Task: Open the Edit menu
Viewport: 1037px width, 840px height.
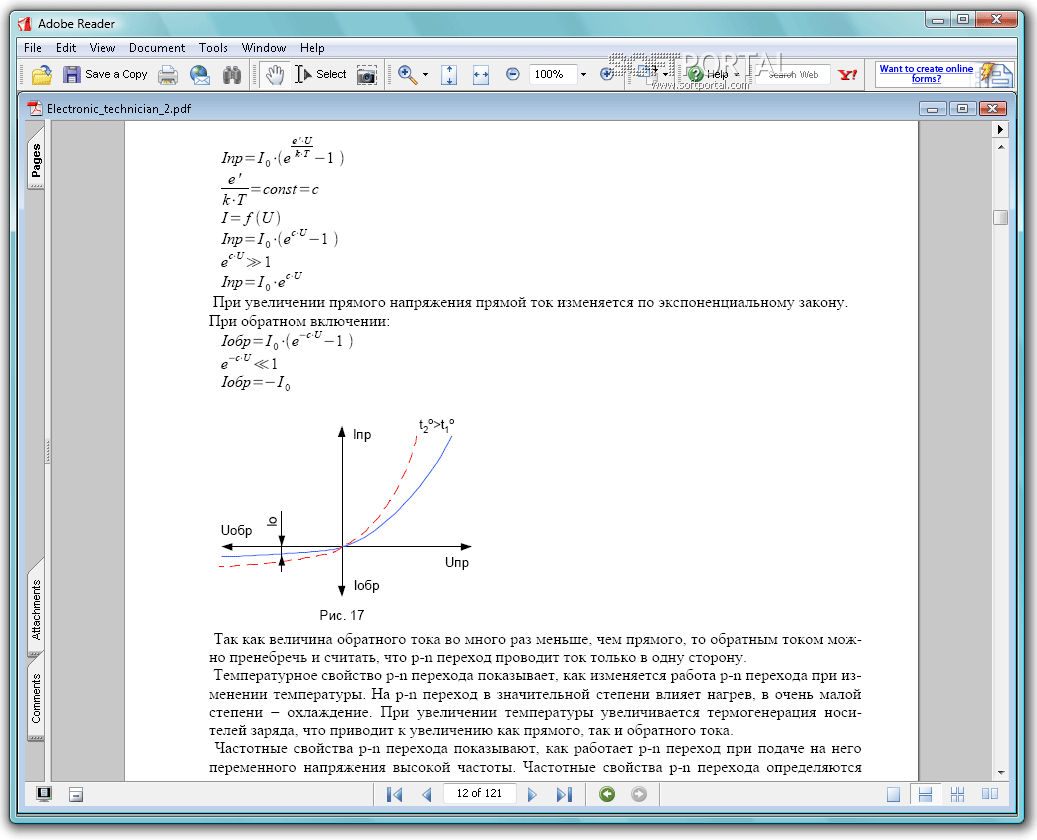Action: tap(66, 48)
